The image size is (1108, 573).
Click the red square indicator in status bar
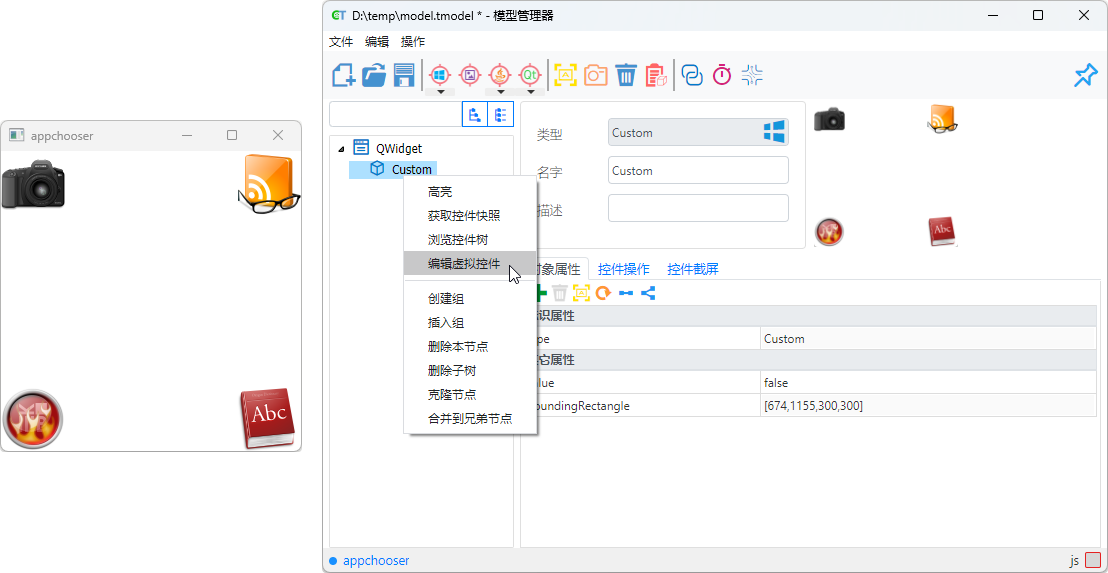(x=1093, y=561)
